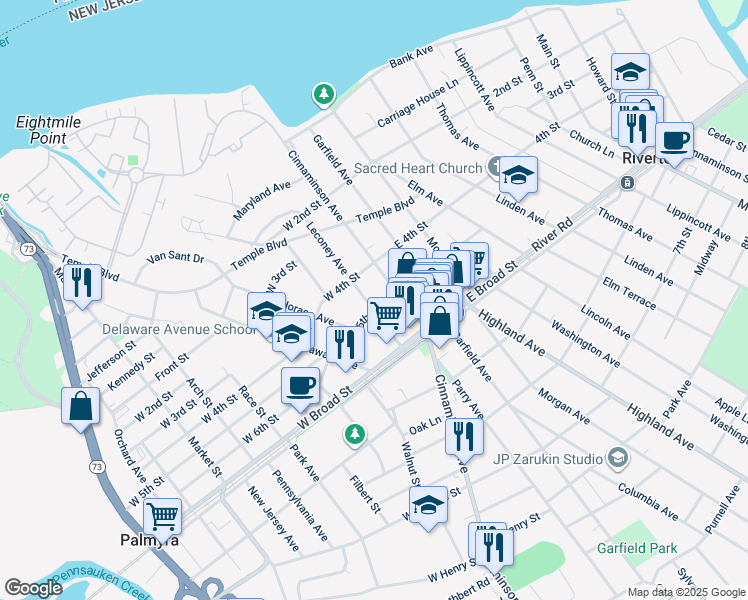Click the W Broad St street label
Viewport: 748px width, 600px height.
pos(325,407)
